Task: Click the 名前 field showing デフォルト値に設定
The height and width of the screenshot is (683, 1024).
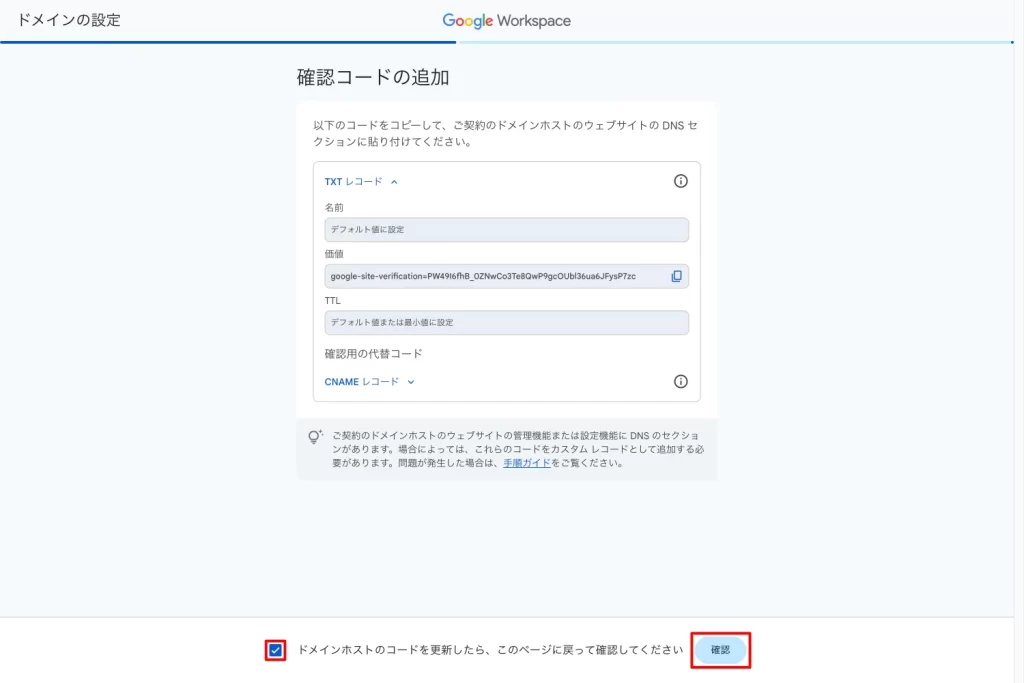Action: [x=505, y=229]
